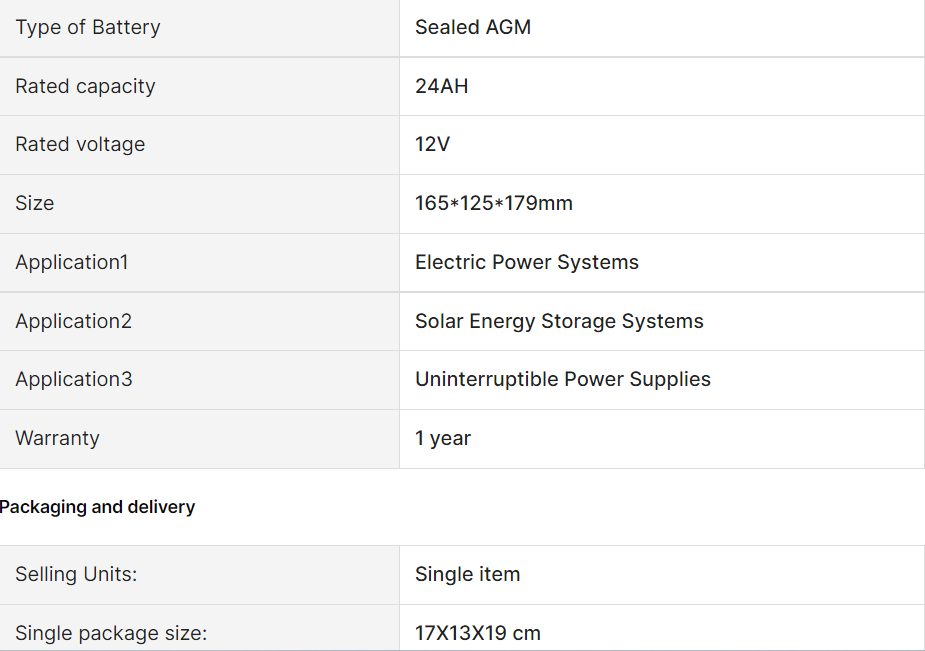Image resolution: width=925 pixels, height=651 pixels.
Task: Select Solar Energy Storage Systems text
Action: pos(559,321)
